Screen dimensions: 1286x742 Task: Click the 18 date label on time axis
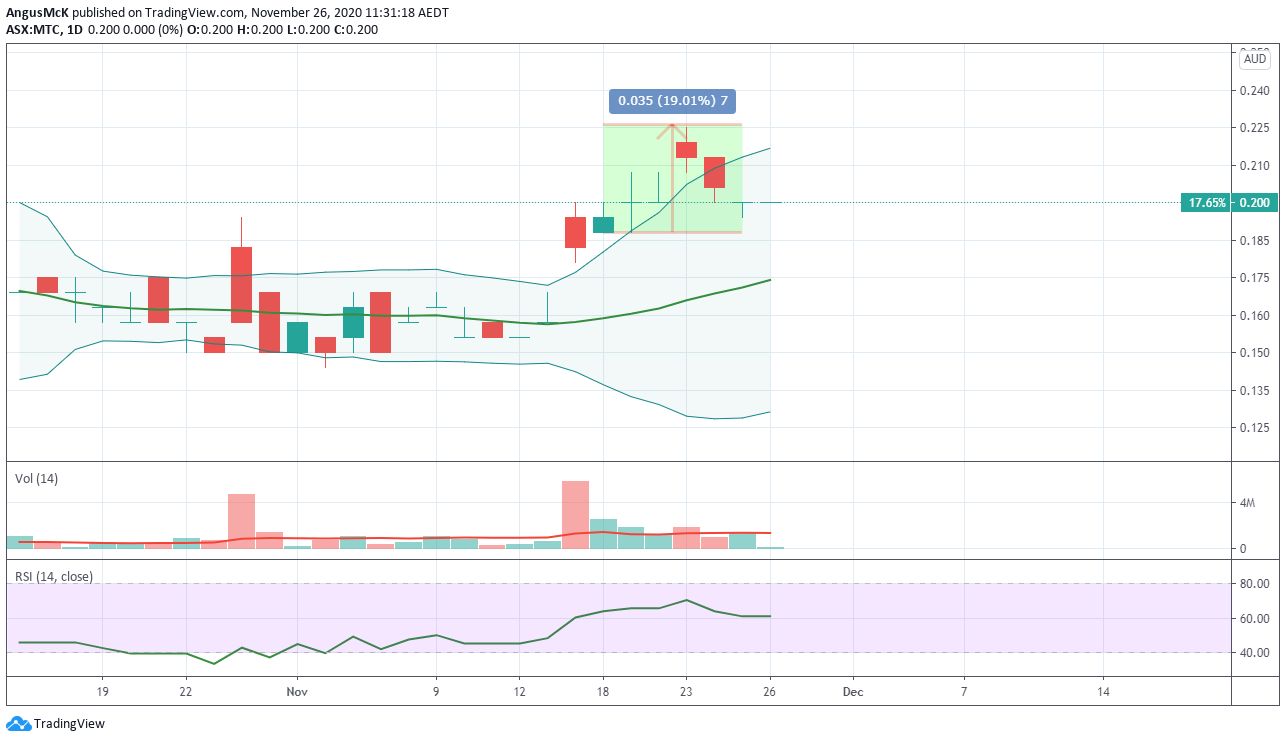coord(602,691)
